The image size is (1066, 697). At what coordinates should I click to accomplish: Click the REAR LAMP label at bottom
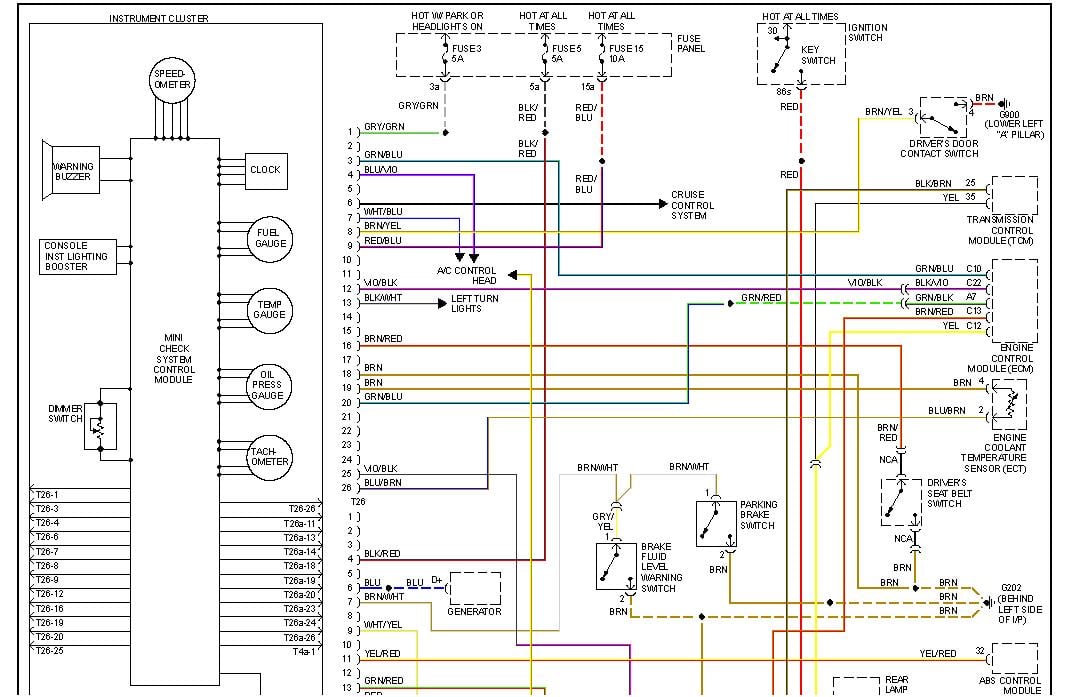point(897,684)
